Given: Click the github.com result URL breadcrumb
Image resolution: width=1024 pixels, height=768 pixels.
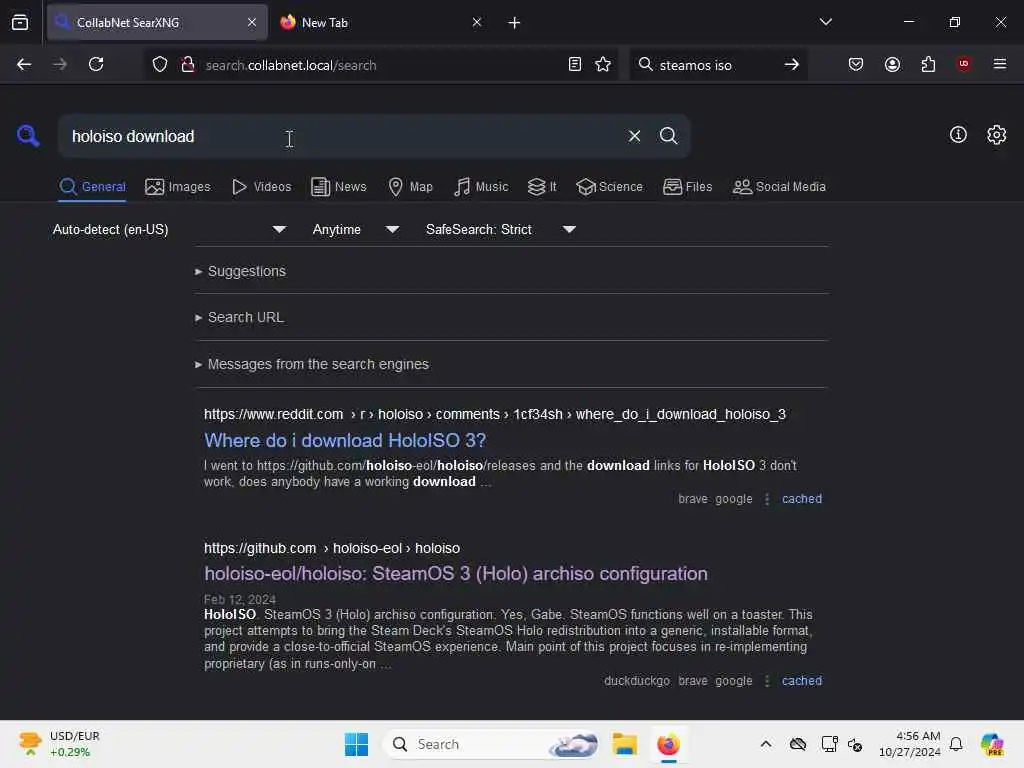Looking at the screenshot, I should (x=332, y=549).
